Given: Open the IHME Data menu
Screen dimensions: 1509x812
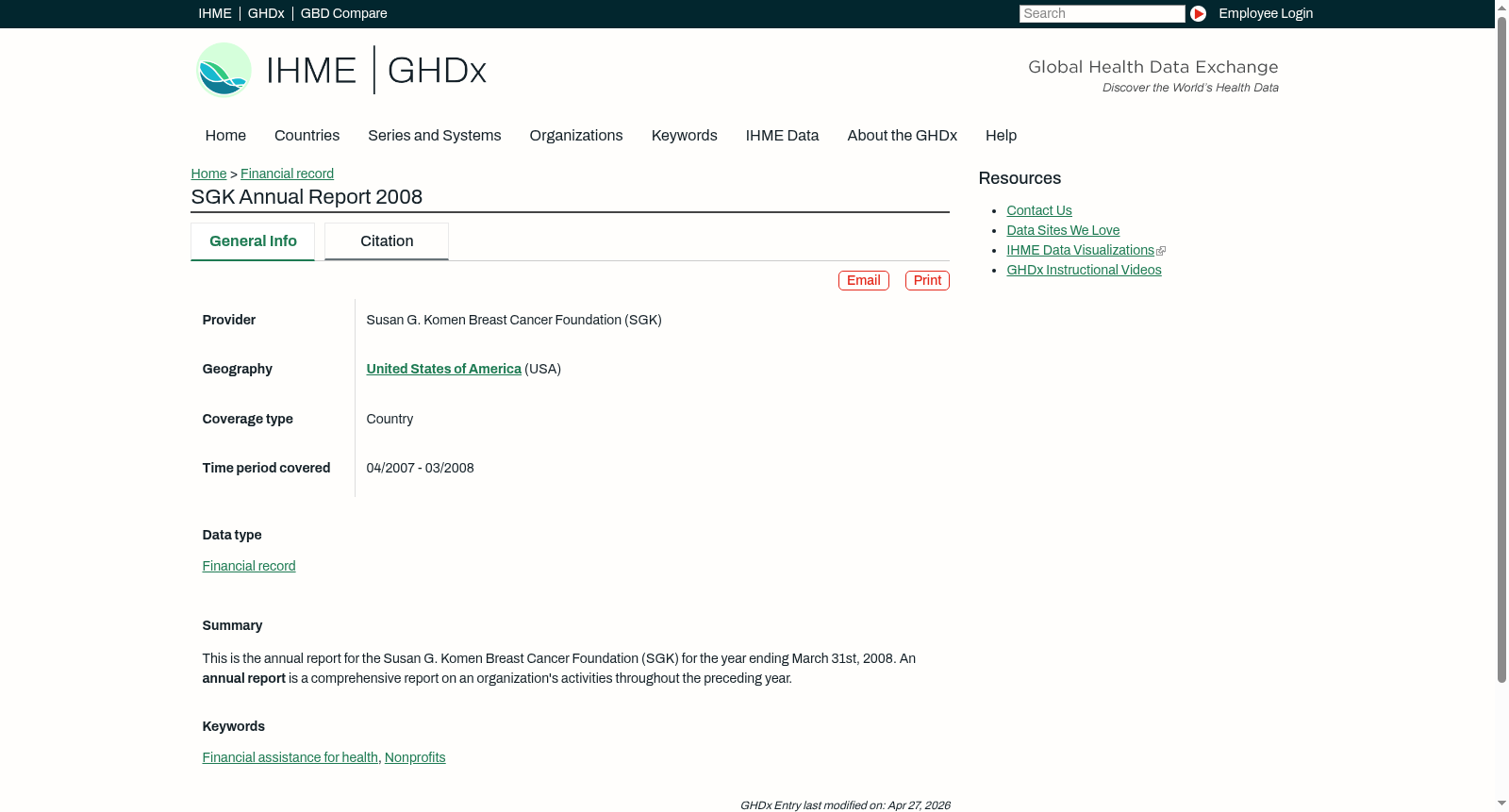Looking at the screenshot, I should point(782,136).
